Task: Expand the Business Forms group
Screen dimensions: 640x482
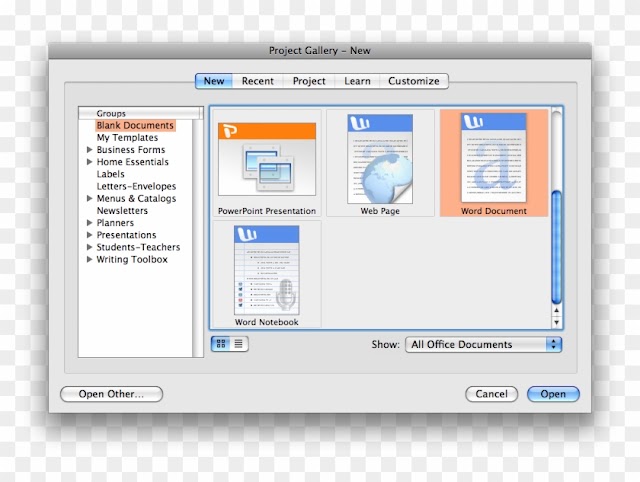Action: coord(89,150)
